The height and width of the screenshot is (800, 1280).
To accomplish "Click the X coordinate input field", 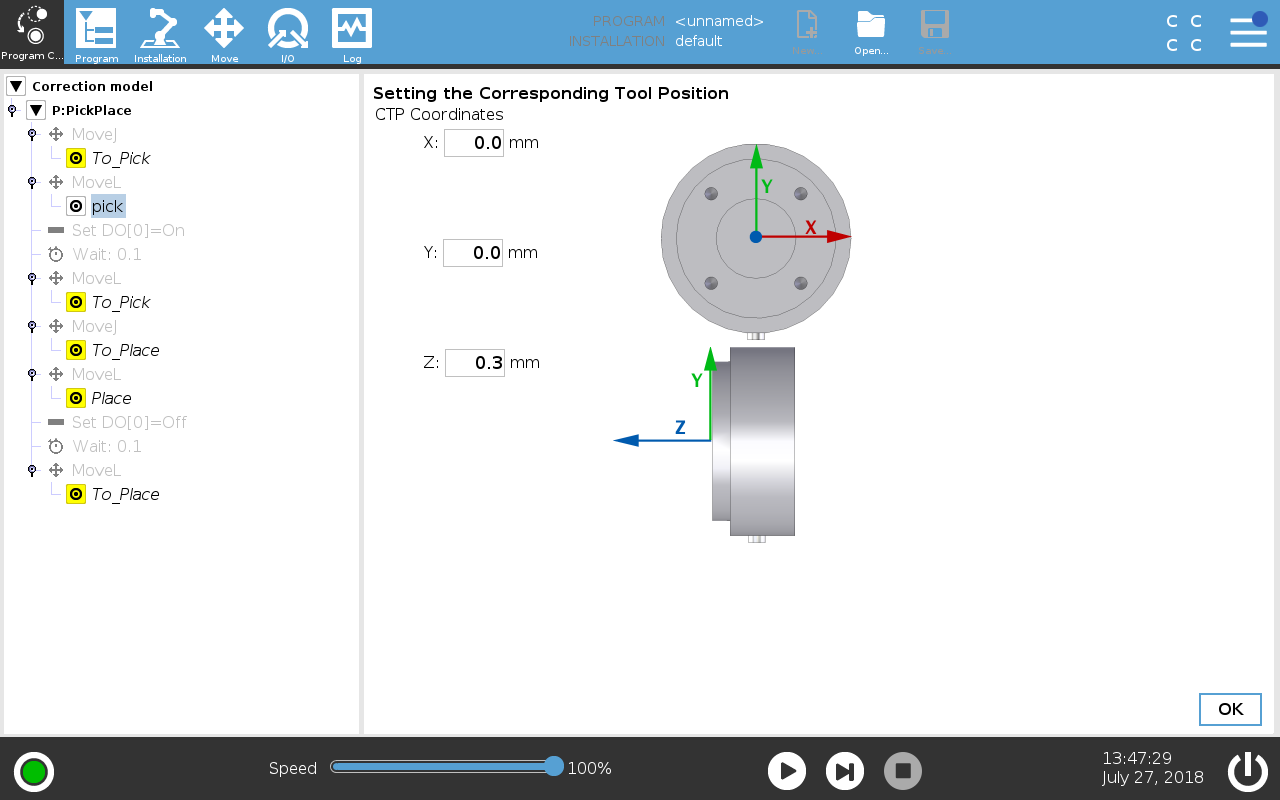I will click(474, 143).
